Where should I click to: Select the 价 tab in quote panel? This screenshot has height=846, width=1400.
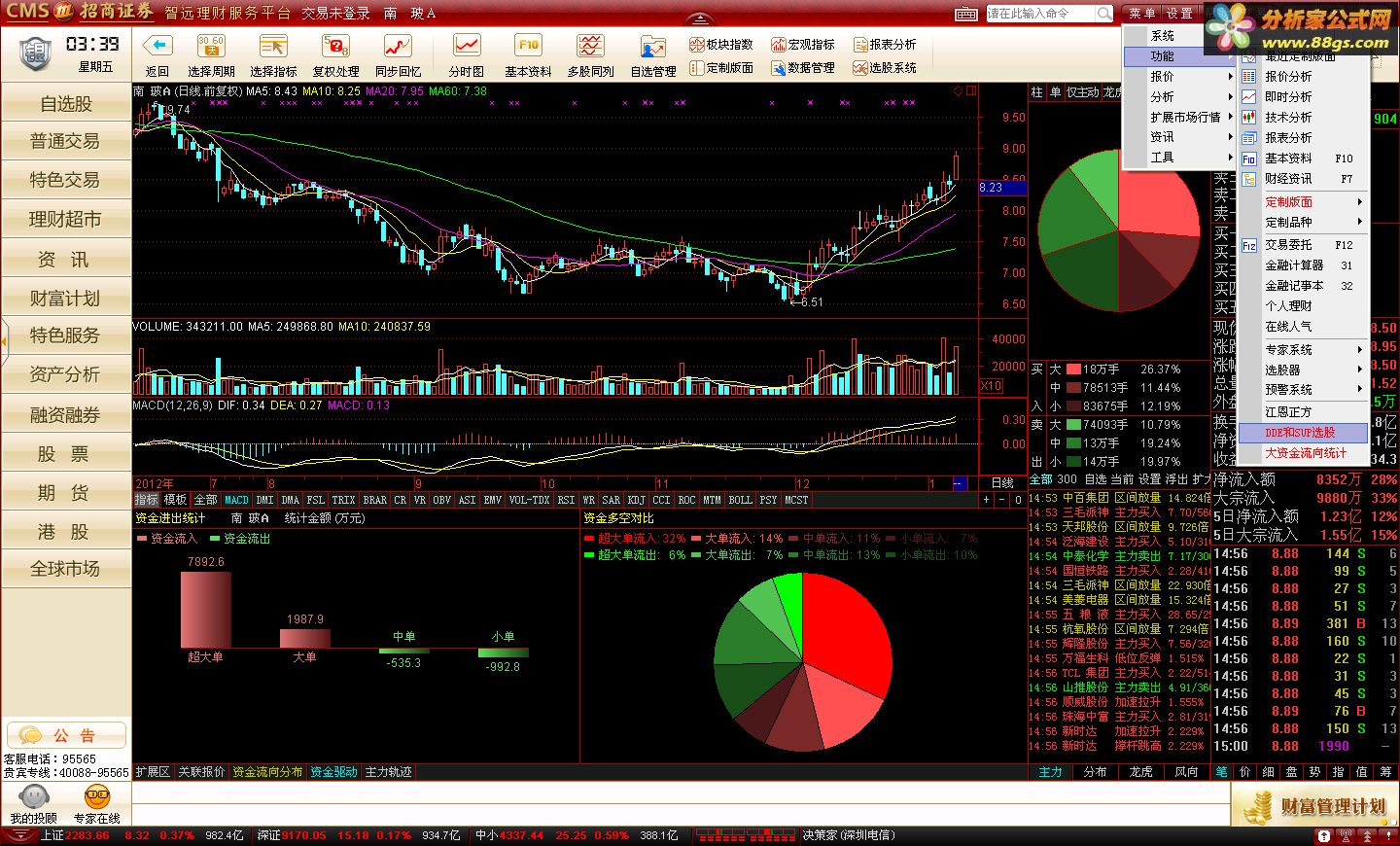pos(1245,771)
